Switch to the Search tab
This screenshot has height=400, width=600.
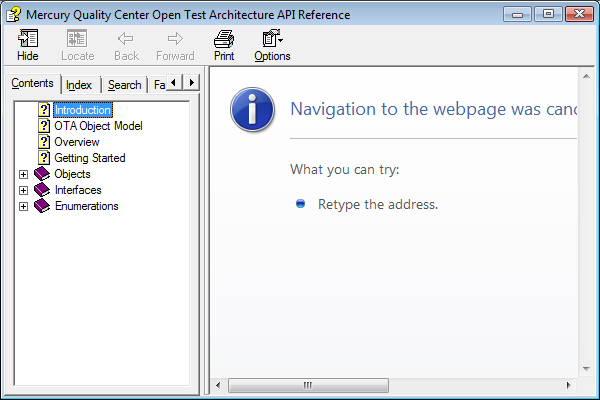(124, 85)
